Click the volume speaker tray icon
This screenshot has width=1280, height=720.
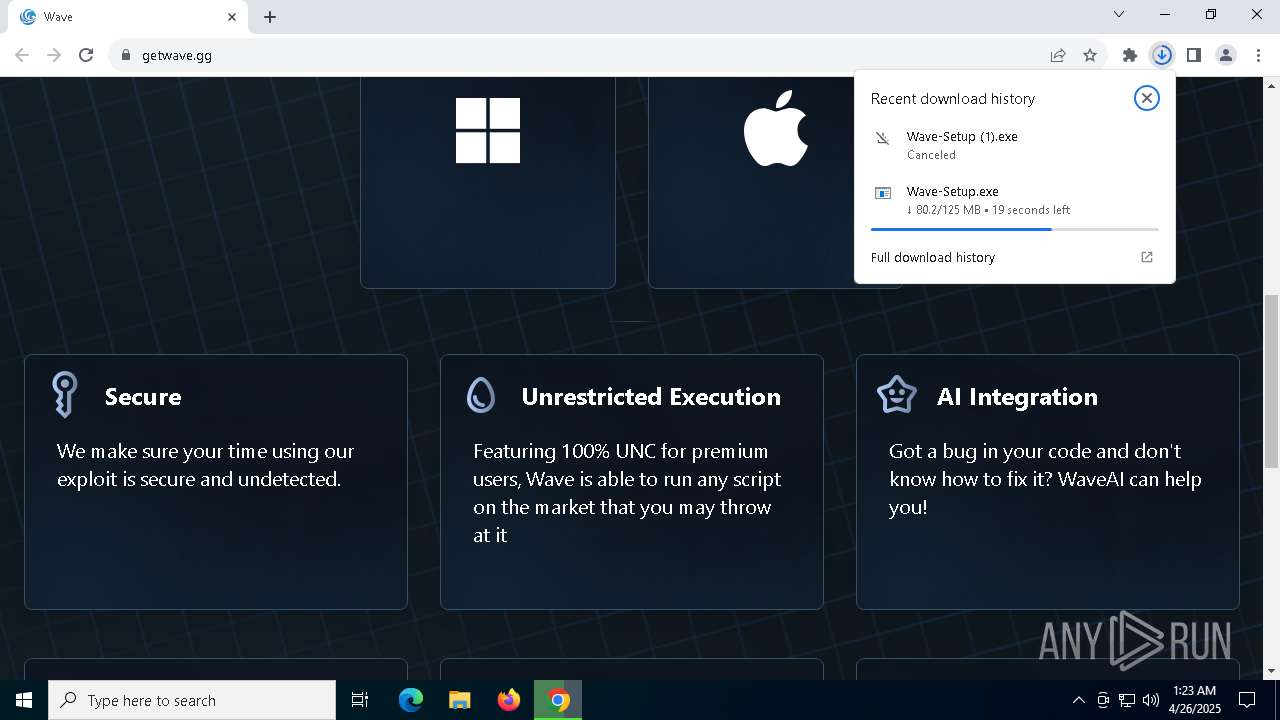click(x=1151, y=700)
